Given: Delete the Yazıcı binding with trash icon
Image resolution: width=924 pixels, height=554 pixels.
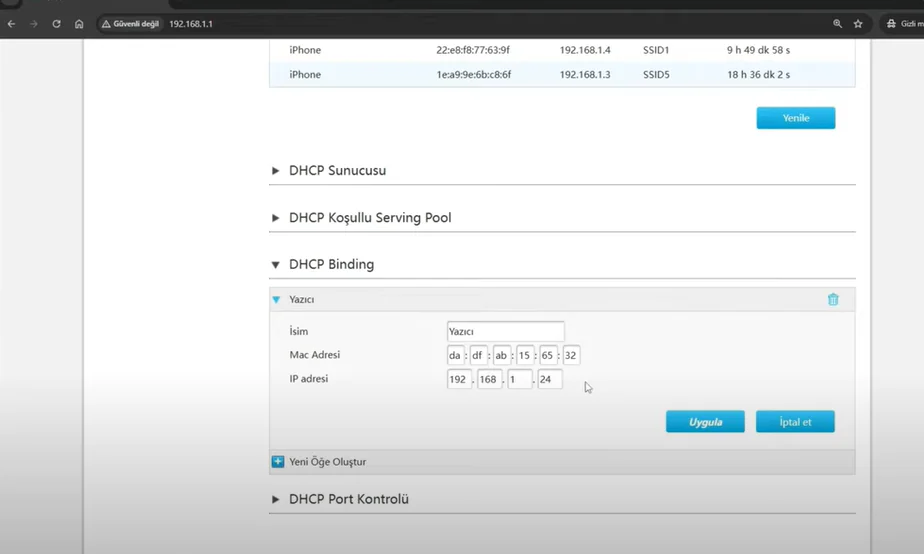Looking at the screenshot, I should click(833, 299).
